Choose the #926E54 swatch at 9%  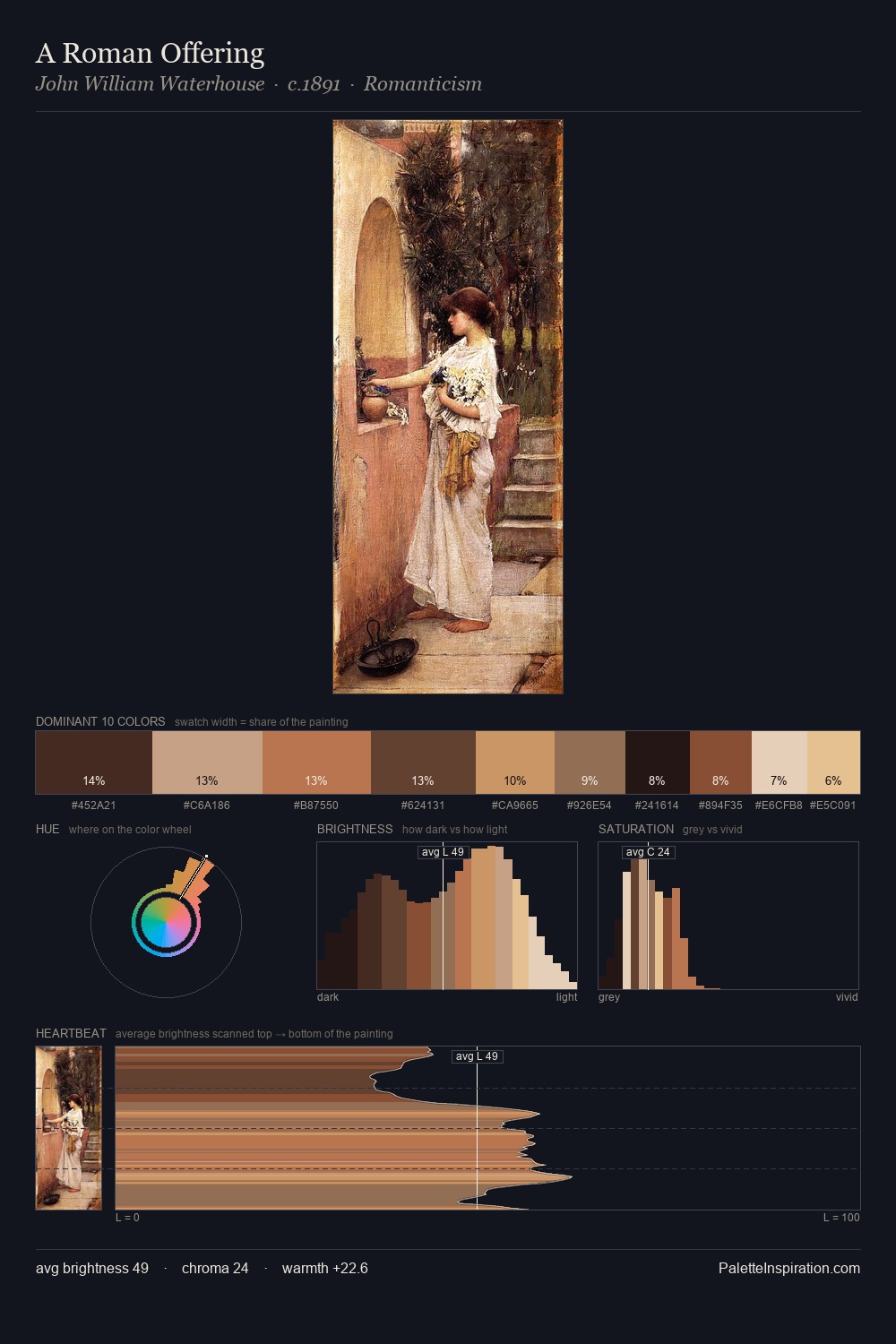[x=590, y=762]
